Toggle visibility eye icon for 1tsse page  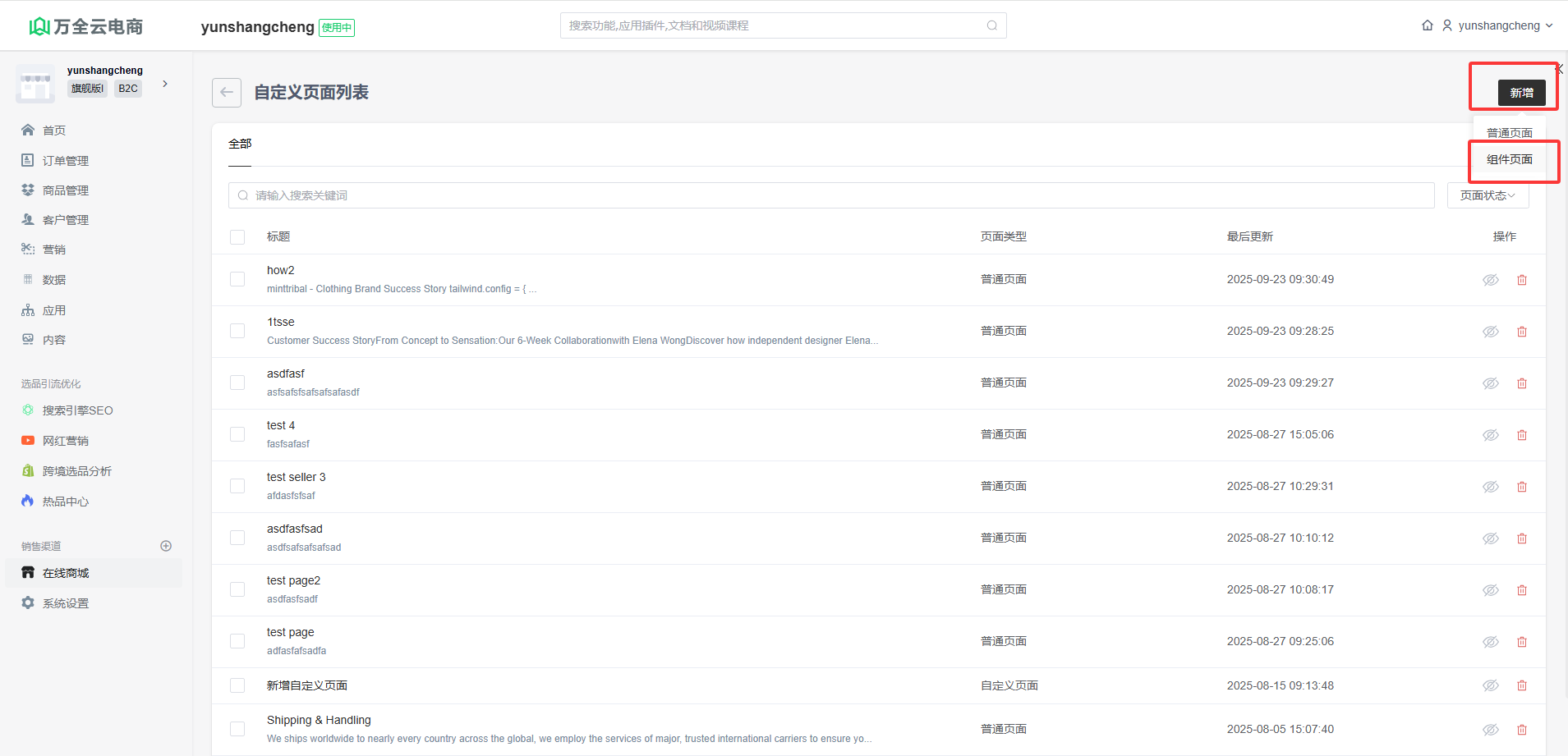[1490, 332]
